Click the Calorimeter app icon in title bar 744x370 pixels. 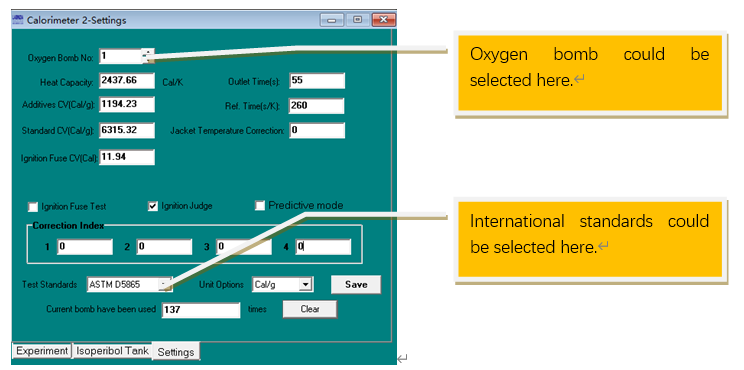coord(18,20)
